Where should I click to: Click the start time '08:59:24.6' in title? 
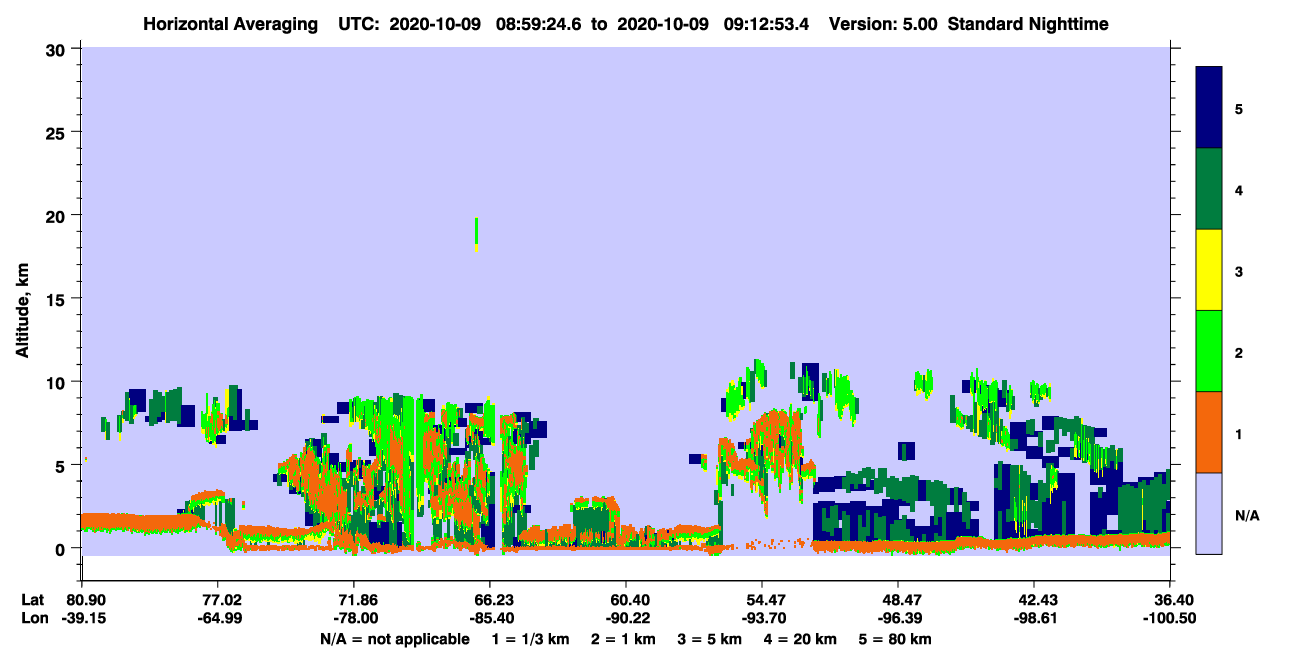pos(537,23)
